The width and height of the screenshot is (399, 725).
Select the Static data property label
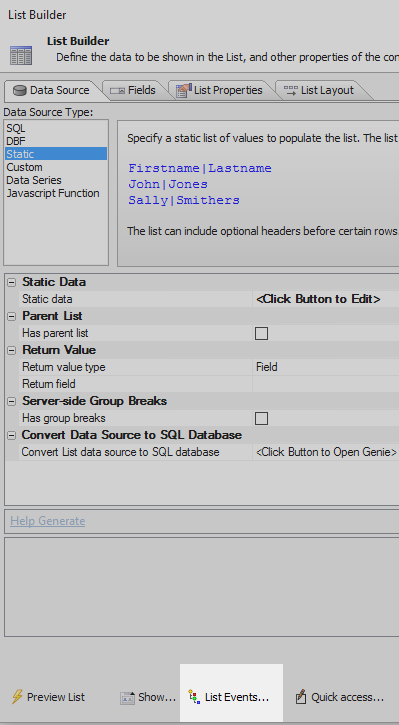tap(47, 299)
